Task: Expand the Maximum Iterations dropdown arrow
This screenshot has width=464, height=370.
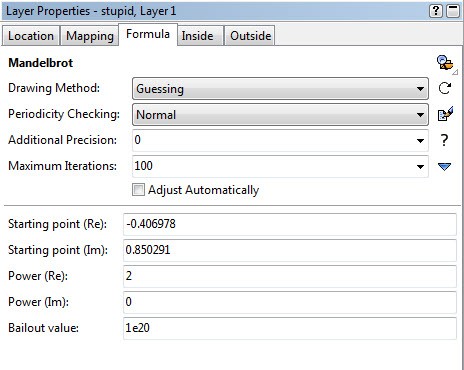Action: pyautogui.click(x=420, y=166)
